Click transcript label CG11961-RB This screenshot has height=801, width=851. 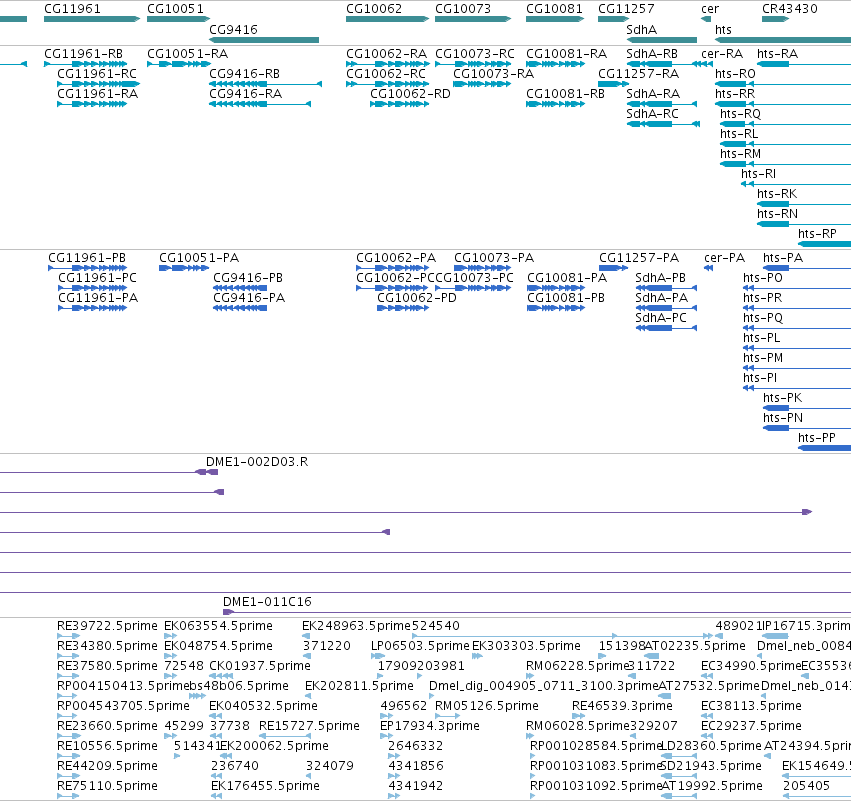84,54
